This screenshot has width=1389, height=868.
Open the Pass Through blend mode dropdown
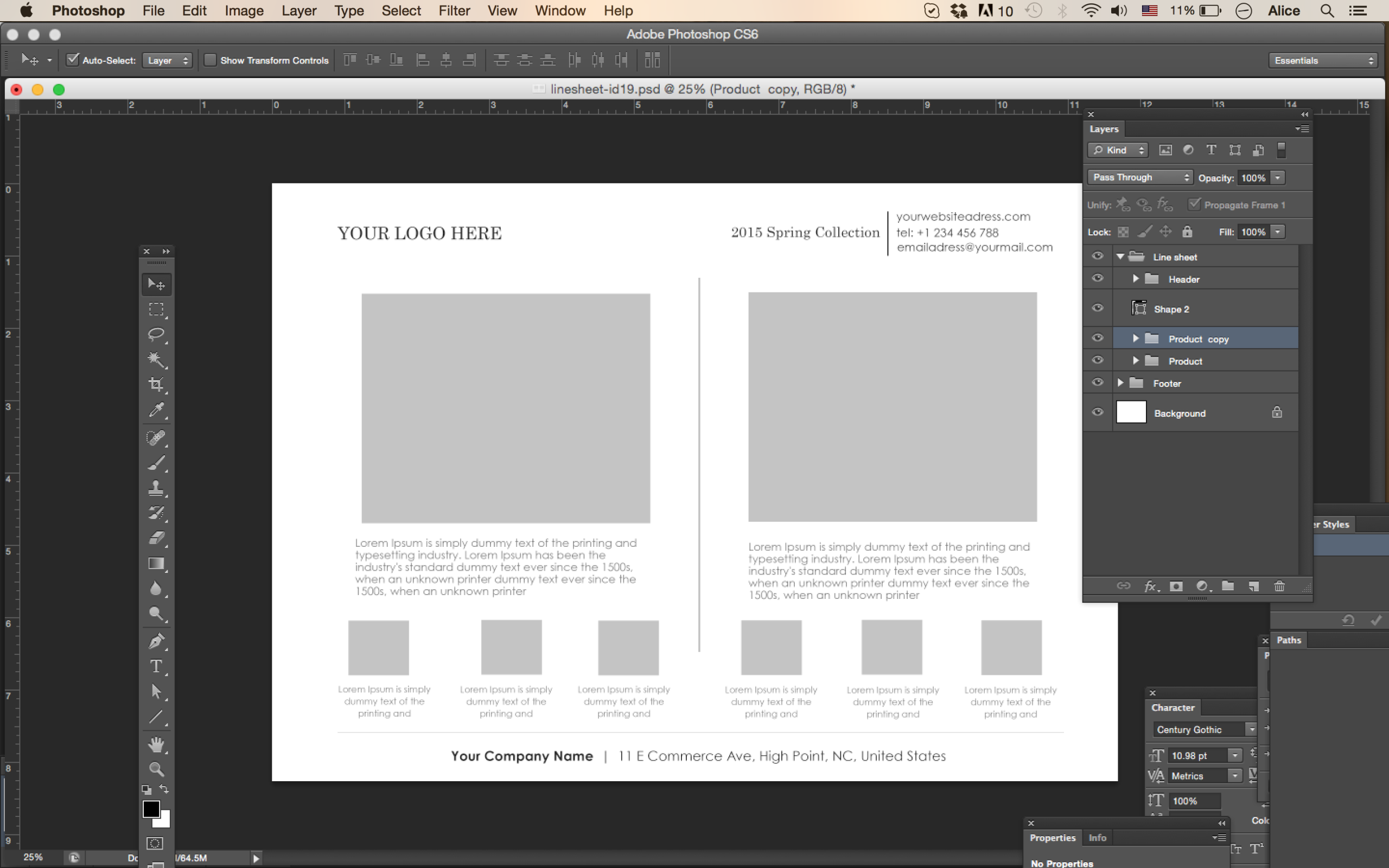click(1140, 177)
